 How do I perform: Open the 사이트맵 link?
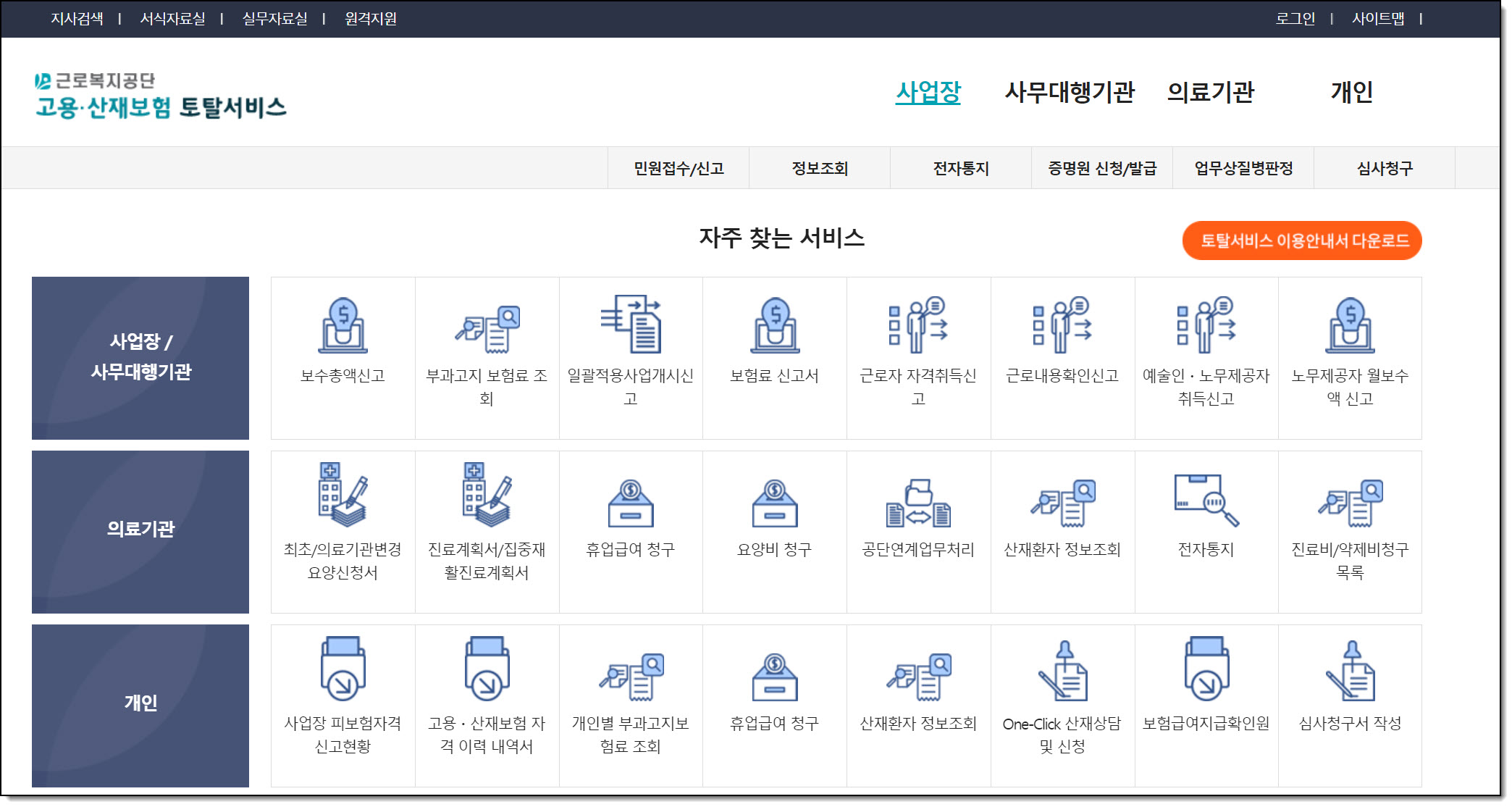(x=1378, y=19)
